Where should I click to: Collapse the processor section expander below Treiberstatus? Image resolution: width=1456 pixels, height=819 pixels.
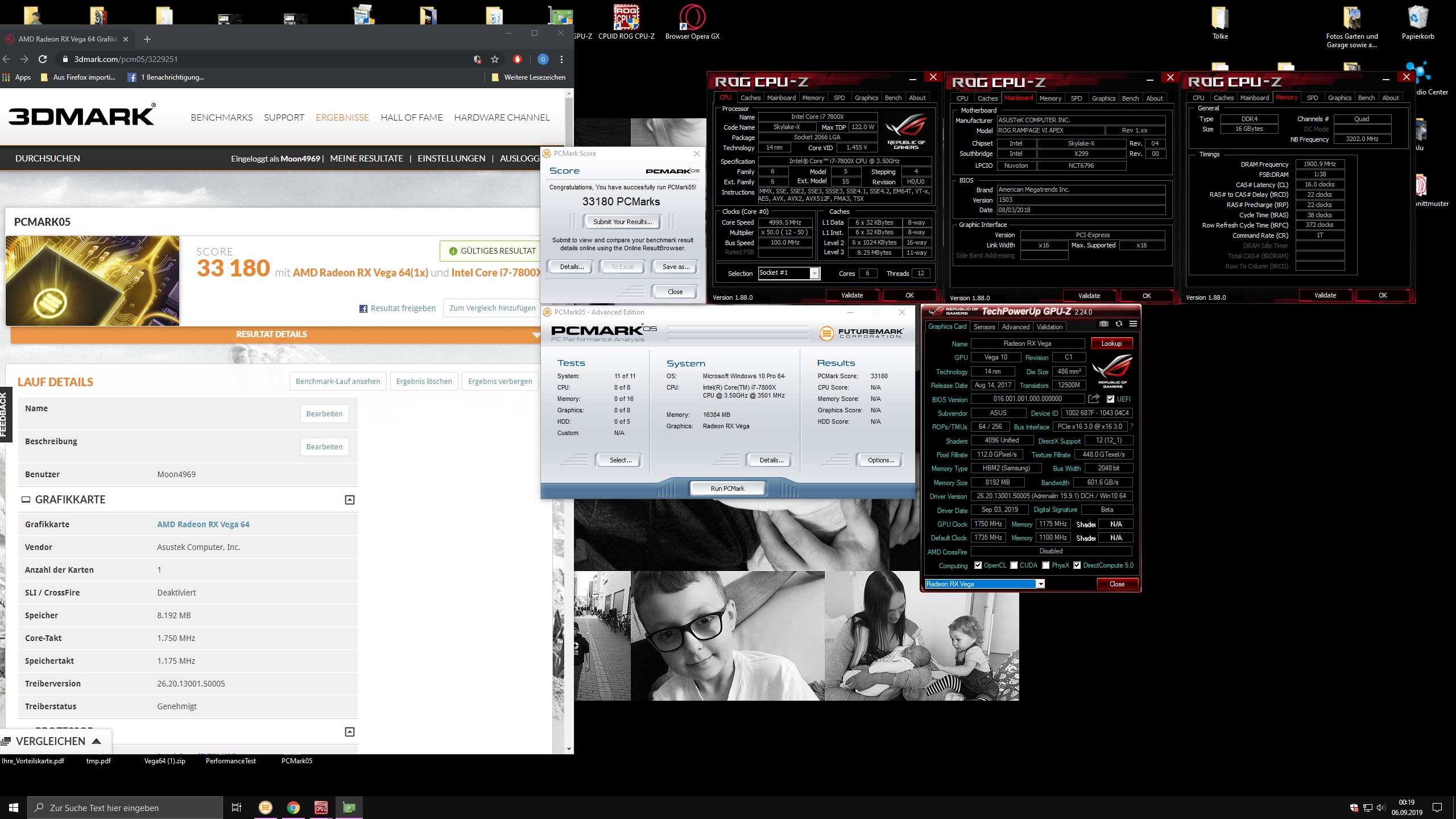(350, 732)
